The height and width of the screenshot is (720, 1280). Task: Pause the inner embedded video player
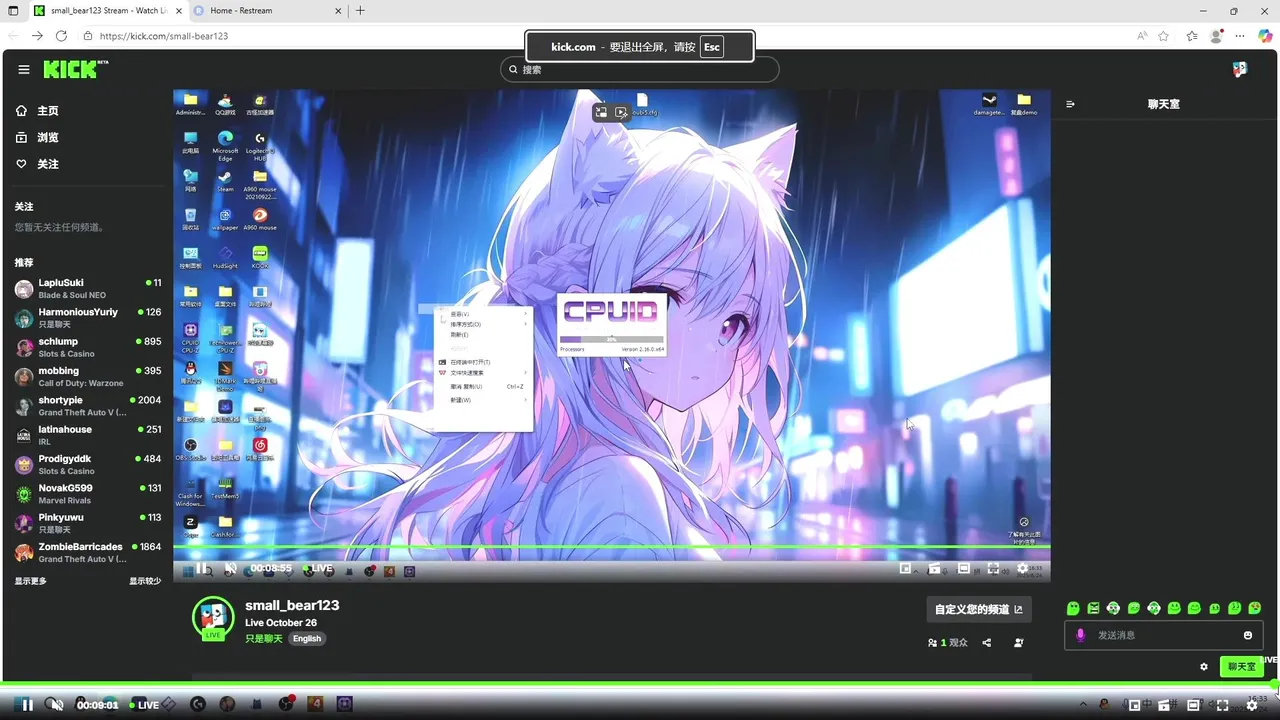[201, 568]
